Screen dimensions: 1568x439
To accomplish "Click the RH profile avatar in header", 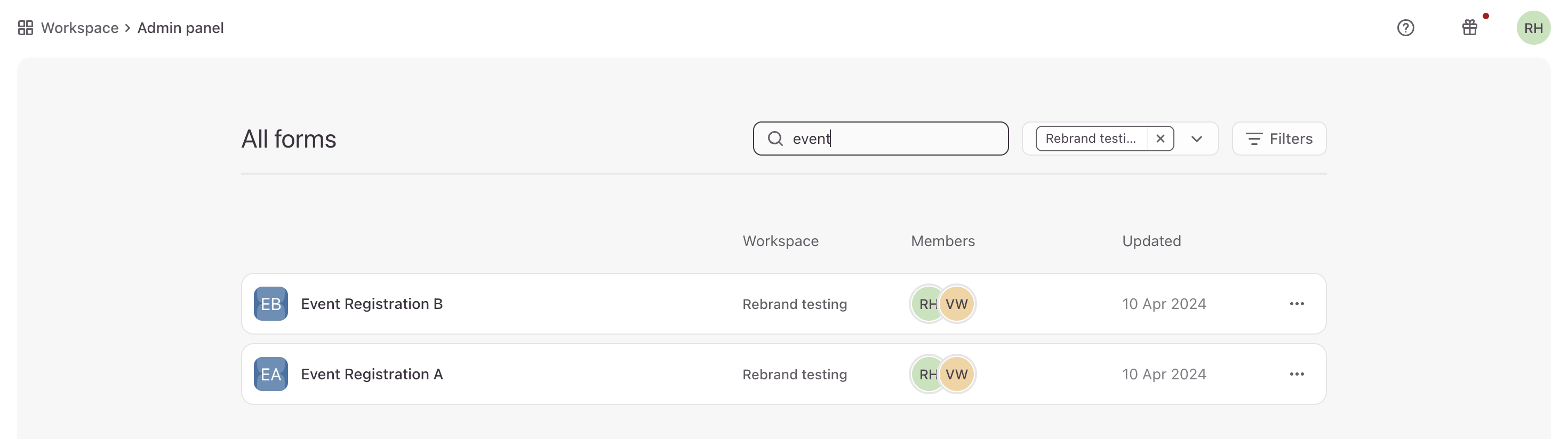I will coord(1533,28).
